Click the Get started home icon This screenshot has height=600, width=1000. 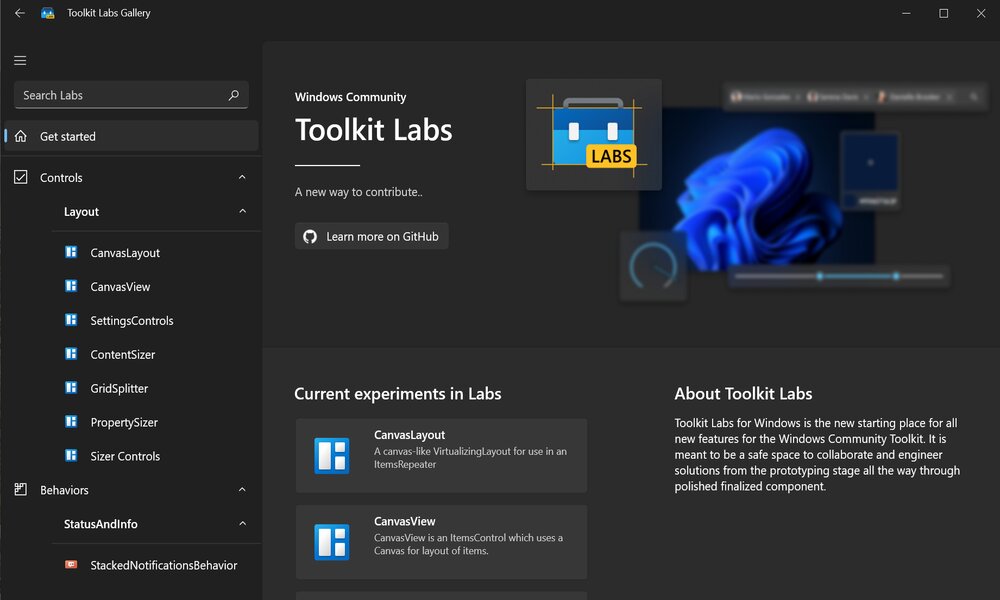[21, 136]
